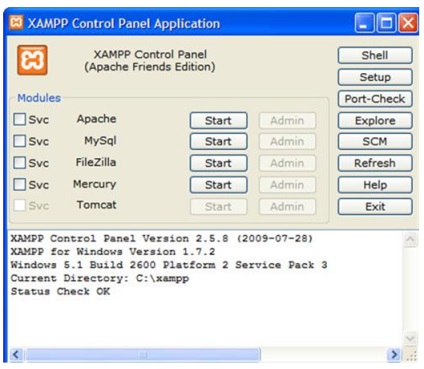Click the Explore button
424x369 pixels.
tap(375, 121)
